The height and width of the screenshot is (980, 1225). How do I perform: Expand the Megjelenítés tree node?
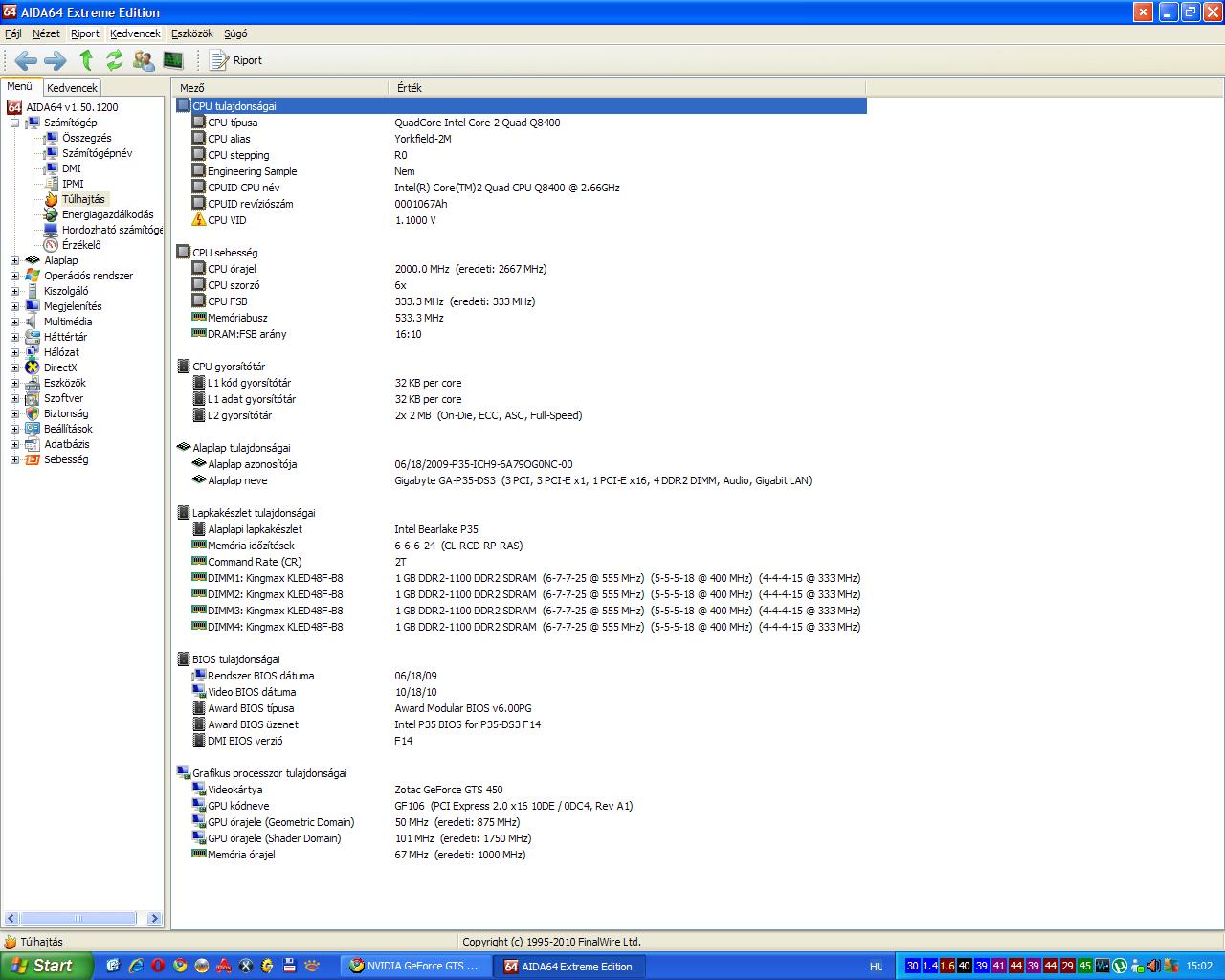point(14,306)
